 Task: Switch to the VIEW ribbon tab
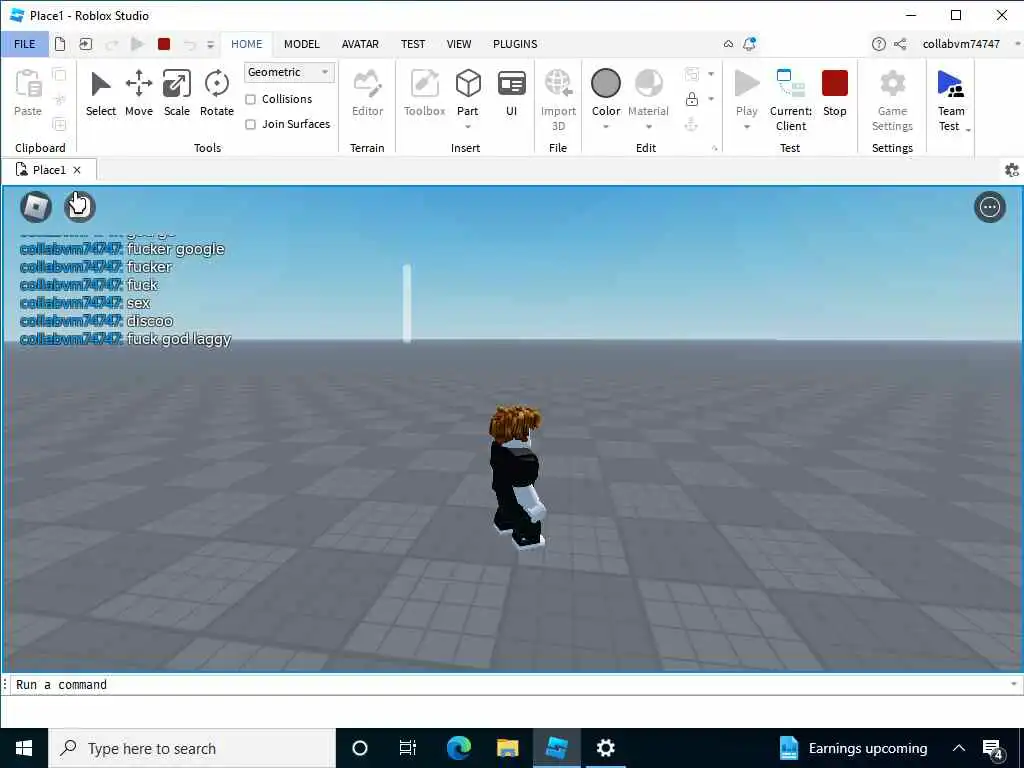pyautogui.click(x=458, y=44)
